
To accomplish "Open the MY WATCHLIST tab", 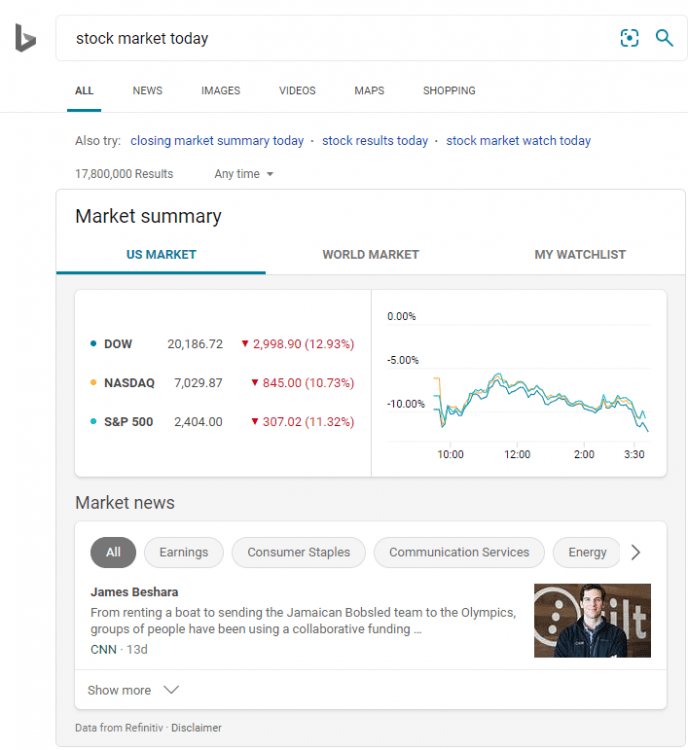I will pyautogui.click(x=580, y=255).
